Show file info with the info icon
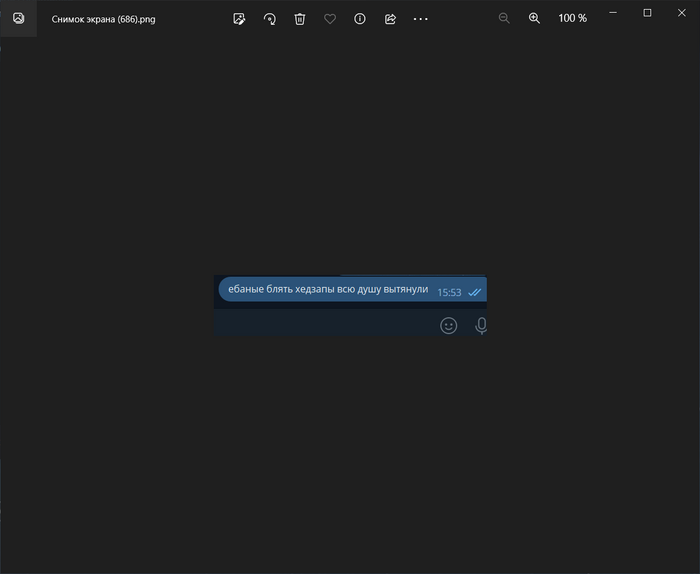Viewport: 700px width, 574px height. (360, 19)
